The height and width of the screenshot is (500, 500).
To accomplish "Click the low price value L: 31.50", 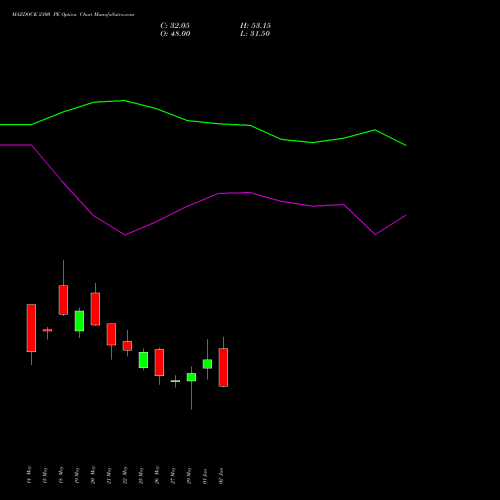I will click(x=255, y=34).
